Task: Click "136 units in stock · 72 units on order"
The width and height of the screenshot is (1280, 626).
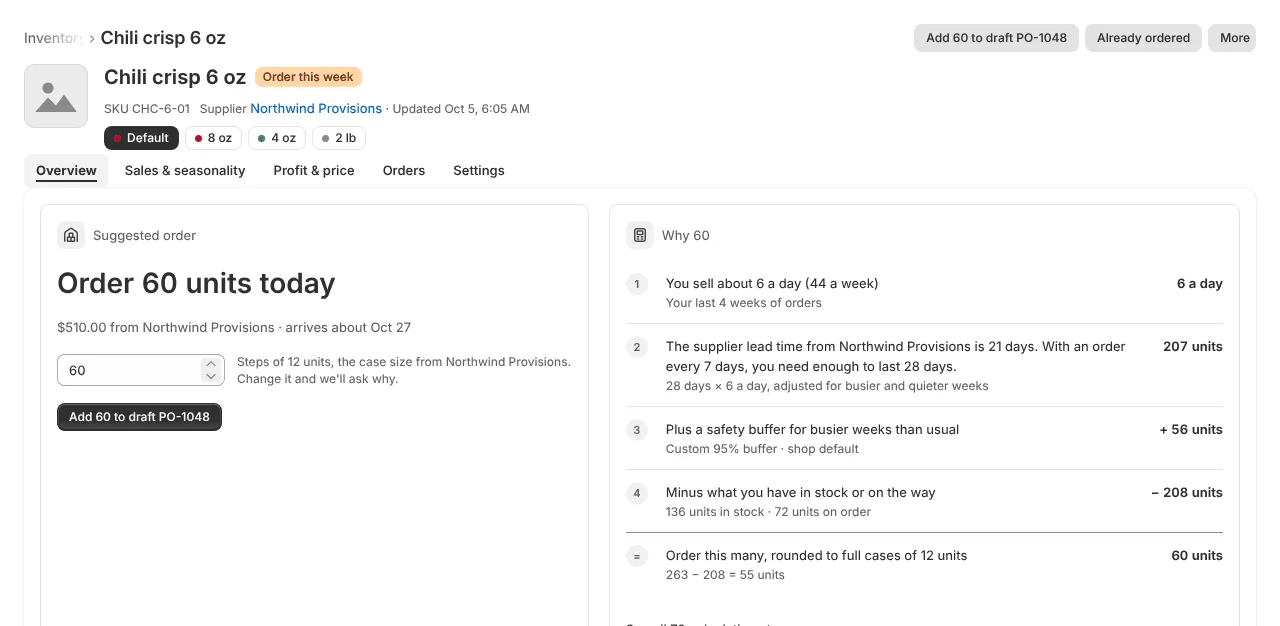Action: [768, 512]
